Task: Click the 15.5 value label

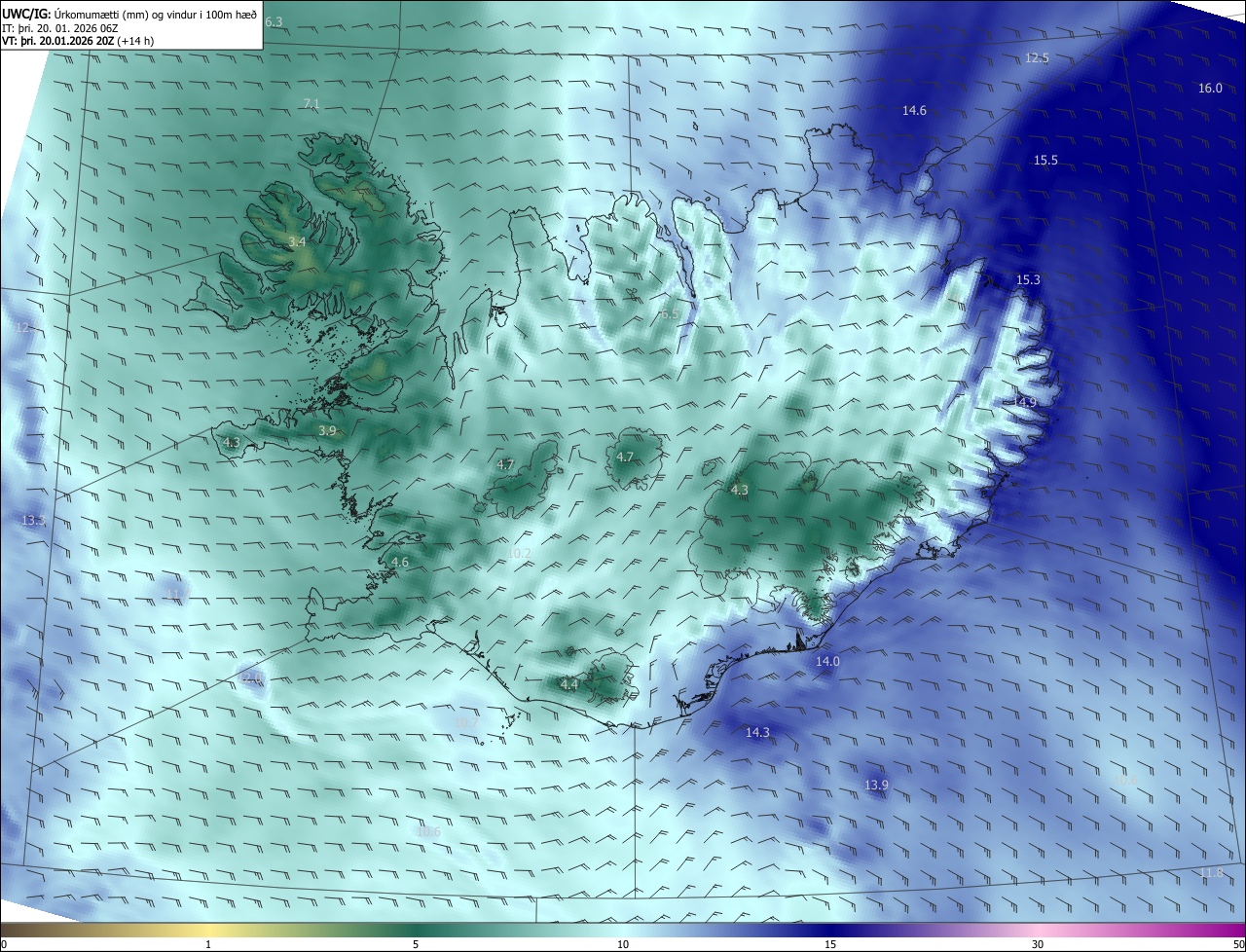Action: point(1045,161)
